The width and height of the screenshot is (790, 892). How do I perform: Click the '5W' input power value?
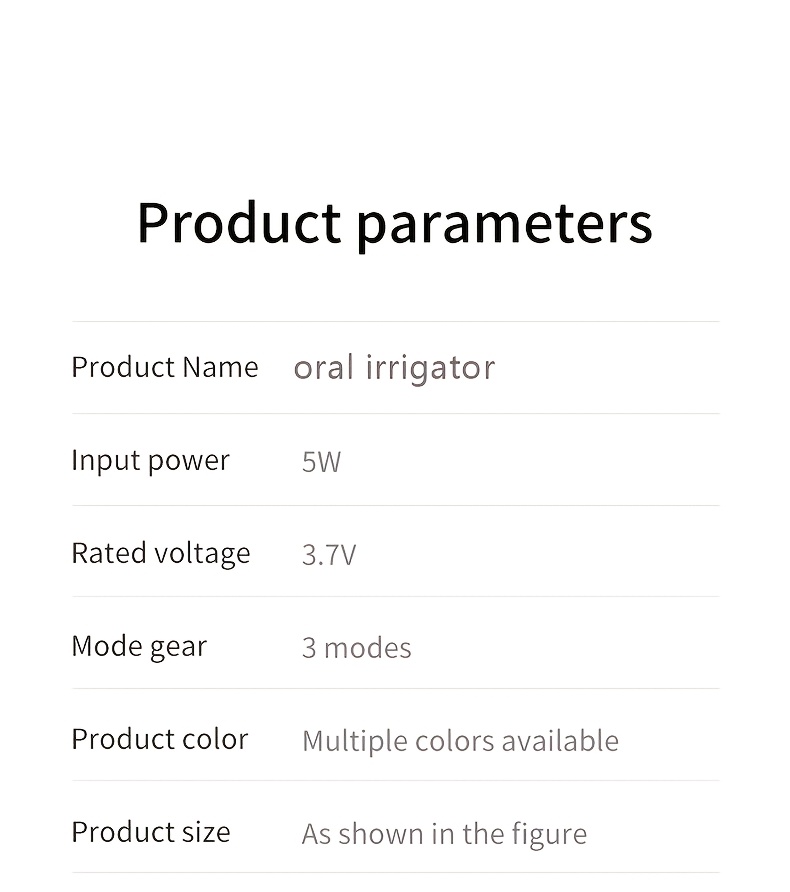[x=321, y=462]
